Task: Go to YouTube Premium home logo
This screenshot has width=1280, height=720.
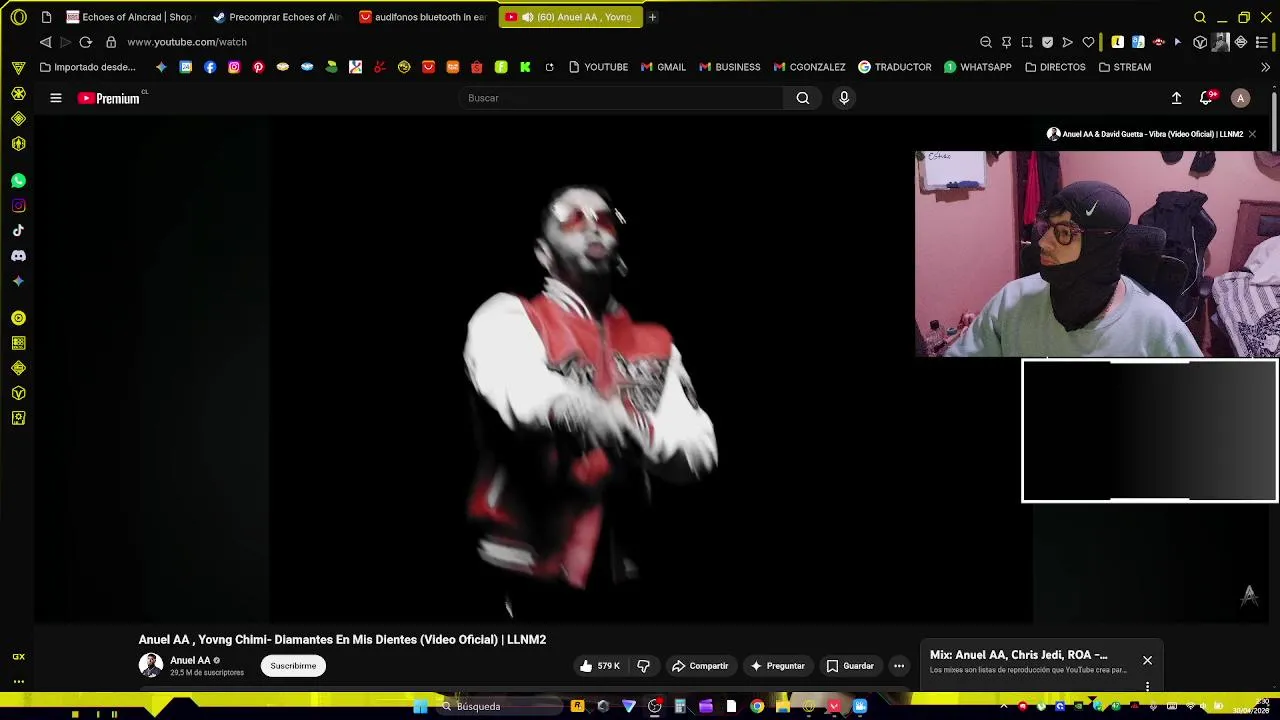Action: 110,98
